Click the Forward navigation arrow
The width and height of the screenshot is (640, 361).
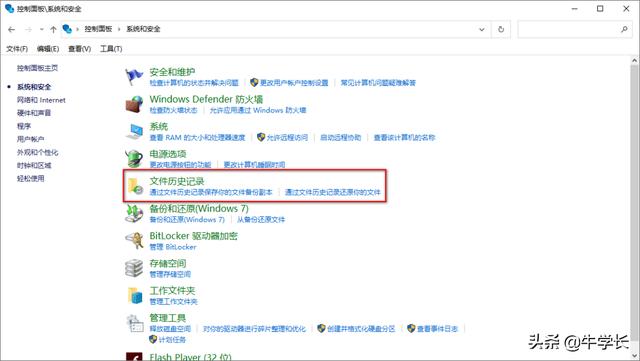click(x=28, y=29)
